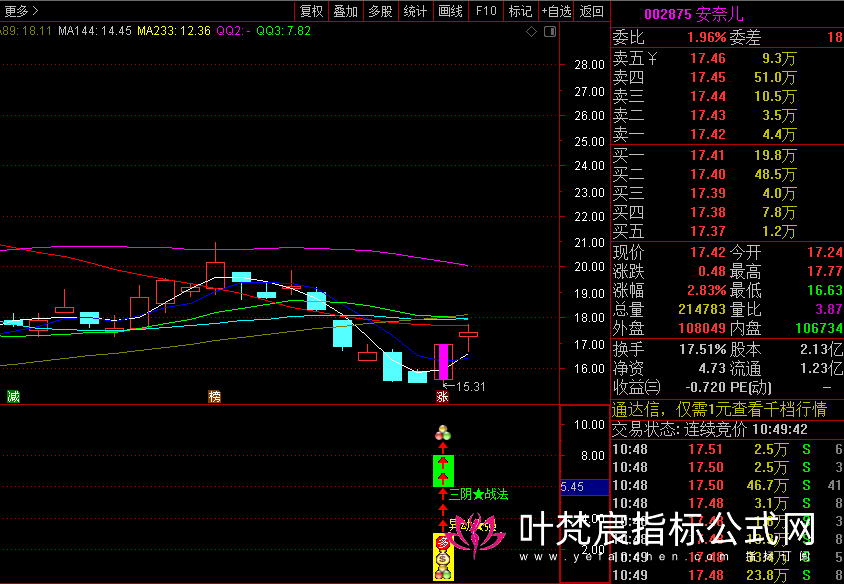
Task: Click the 15.31 low price label
Action: (470, 386)
